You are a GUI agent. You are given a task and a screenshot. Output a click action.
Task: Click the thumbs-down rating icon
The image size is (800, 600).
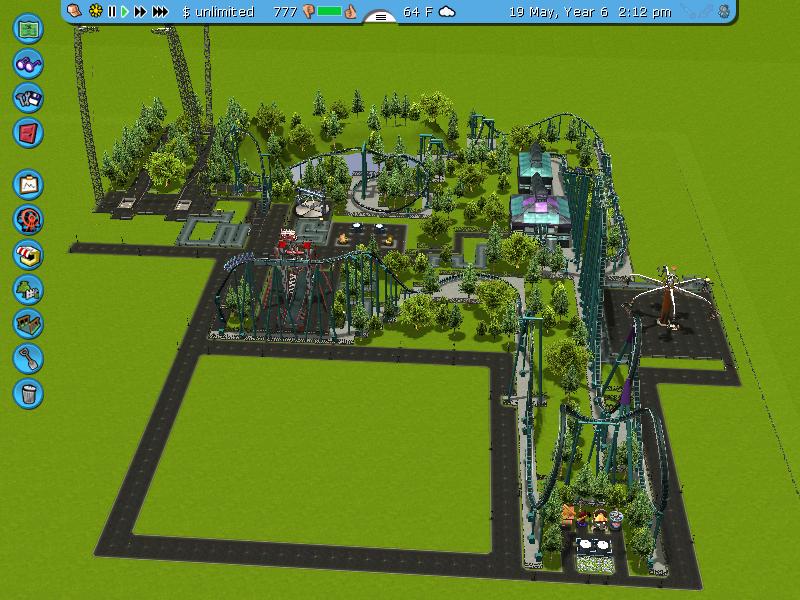point(308,11)
